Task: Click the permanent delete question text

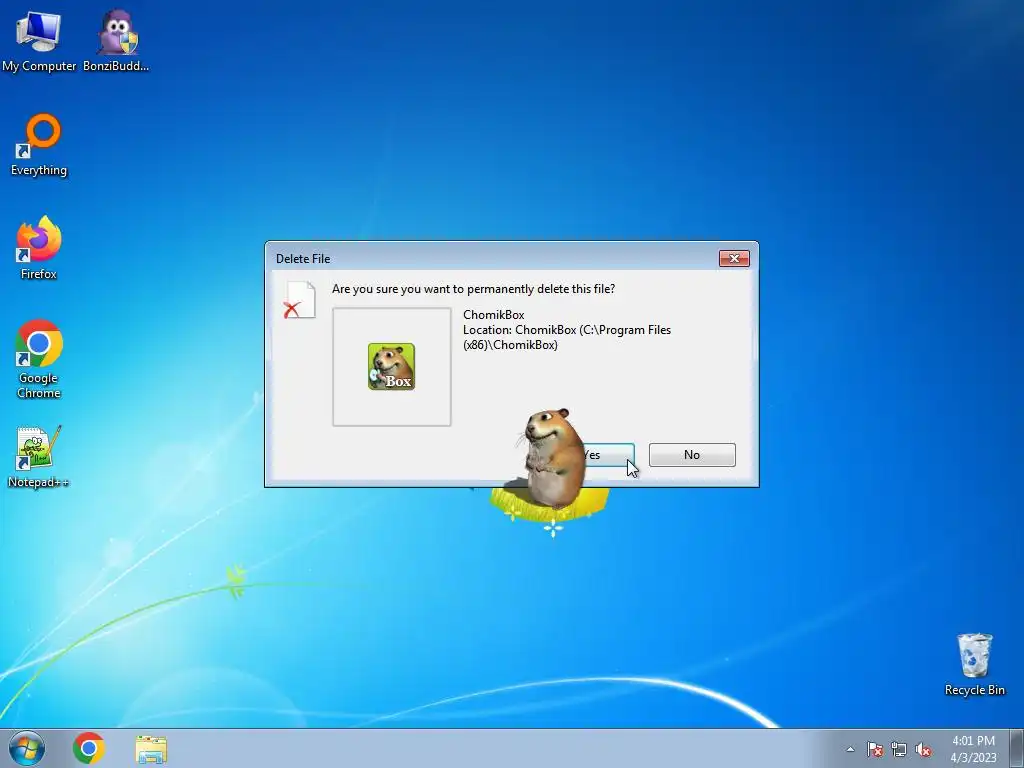Action: tap(473, 289)
